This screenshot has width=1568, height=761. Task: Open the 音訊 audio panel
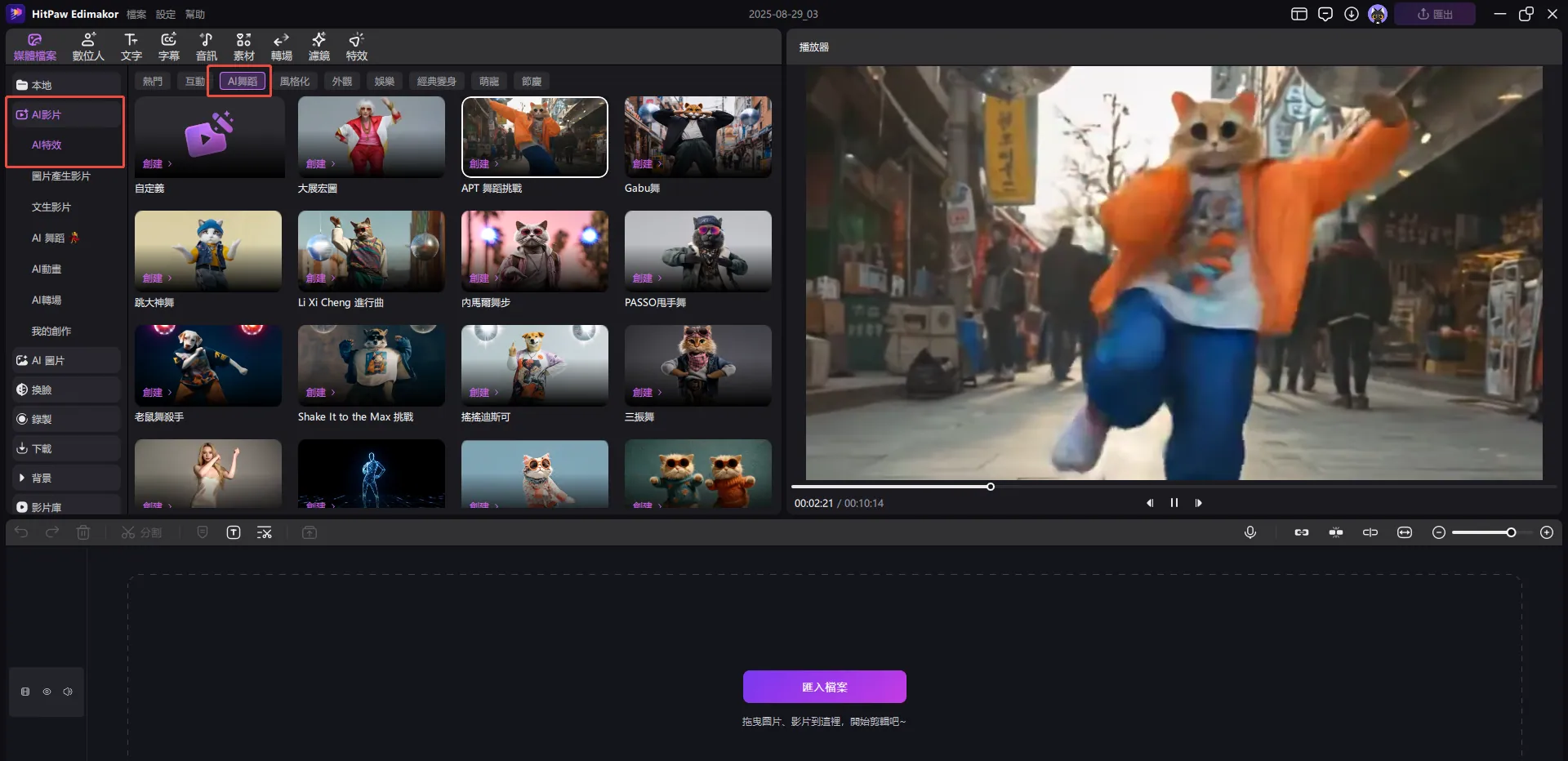[x=206, y=47]
